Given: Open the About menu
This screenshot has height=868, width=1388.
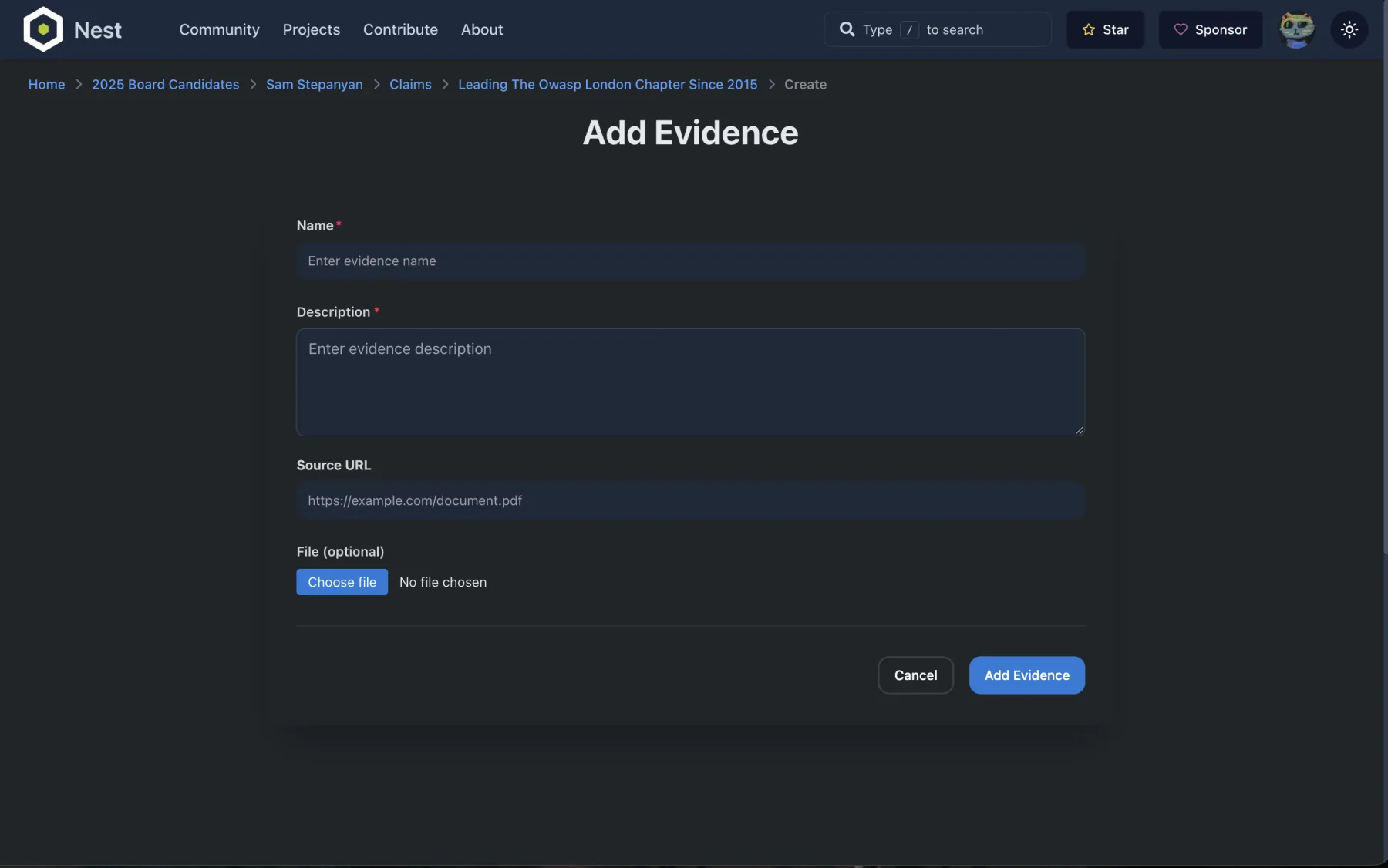Looking at the screenshot, I should pyautogui.click(x=482, y=29).
